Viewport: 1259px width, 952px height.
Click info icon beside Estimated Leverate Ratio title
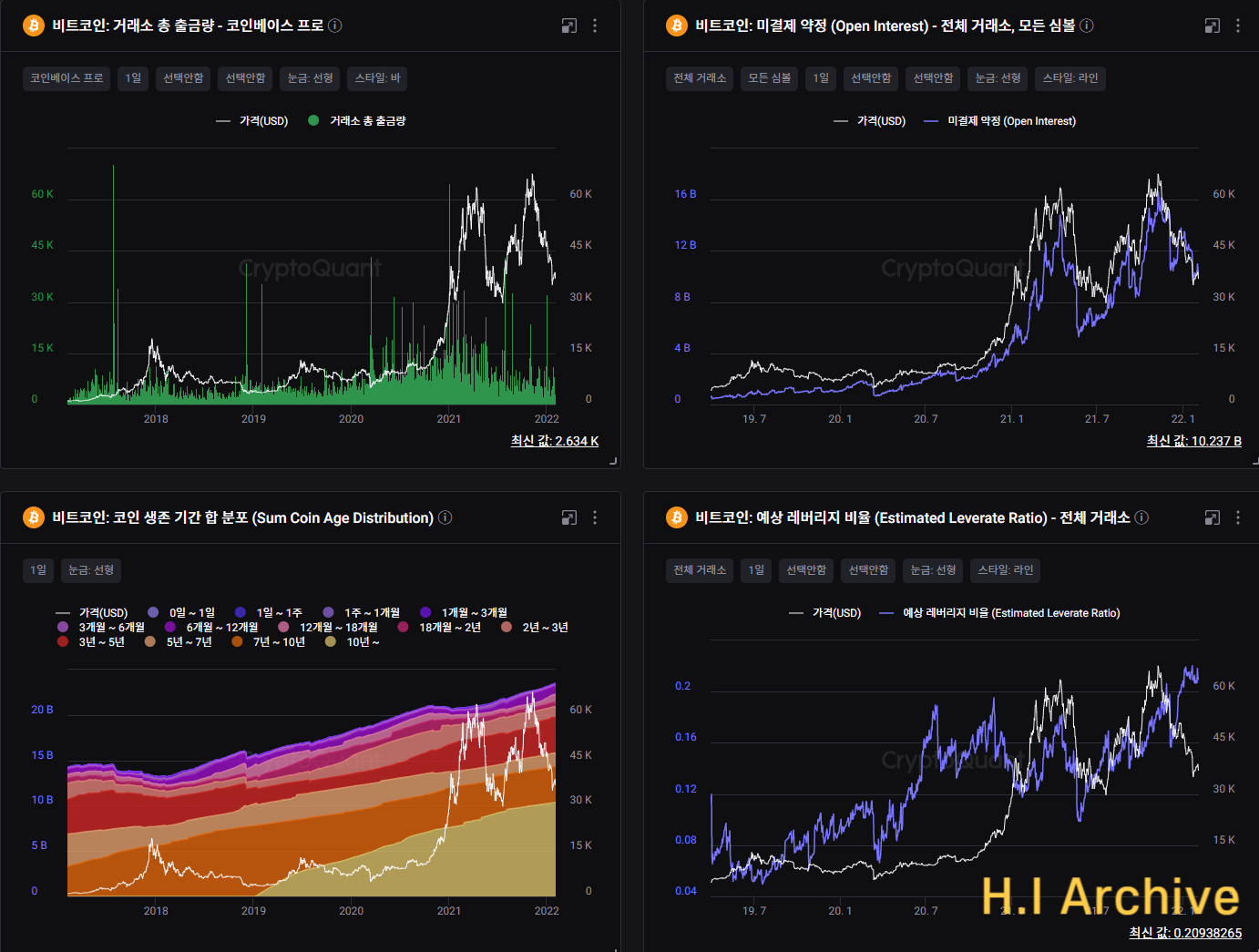(1141, 517)
